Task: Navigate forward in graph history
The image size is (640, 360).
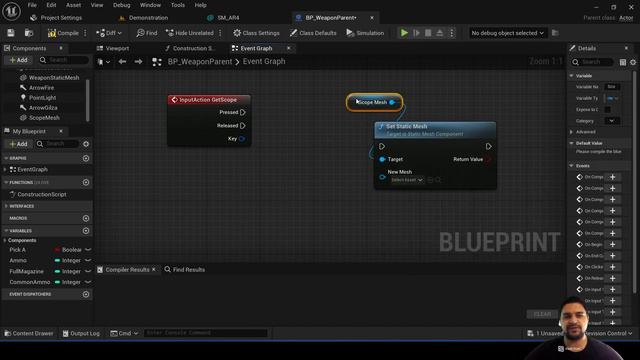Action: coord(138,62)
